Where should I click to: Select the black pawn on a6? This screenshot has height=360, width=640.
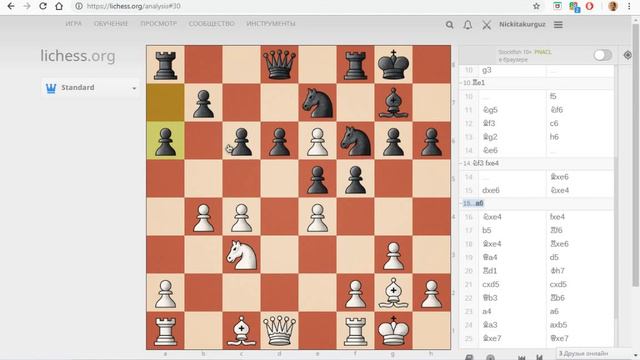[x=165, y=140]
